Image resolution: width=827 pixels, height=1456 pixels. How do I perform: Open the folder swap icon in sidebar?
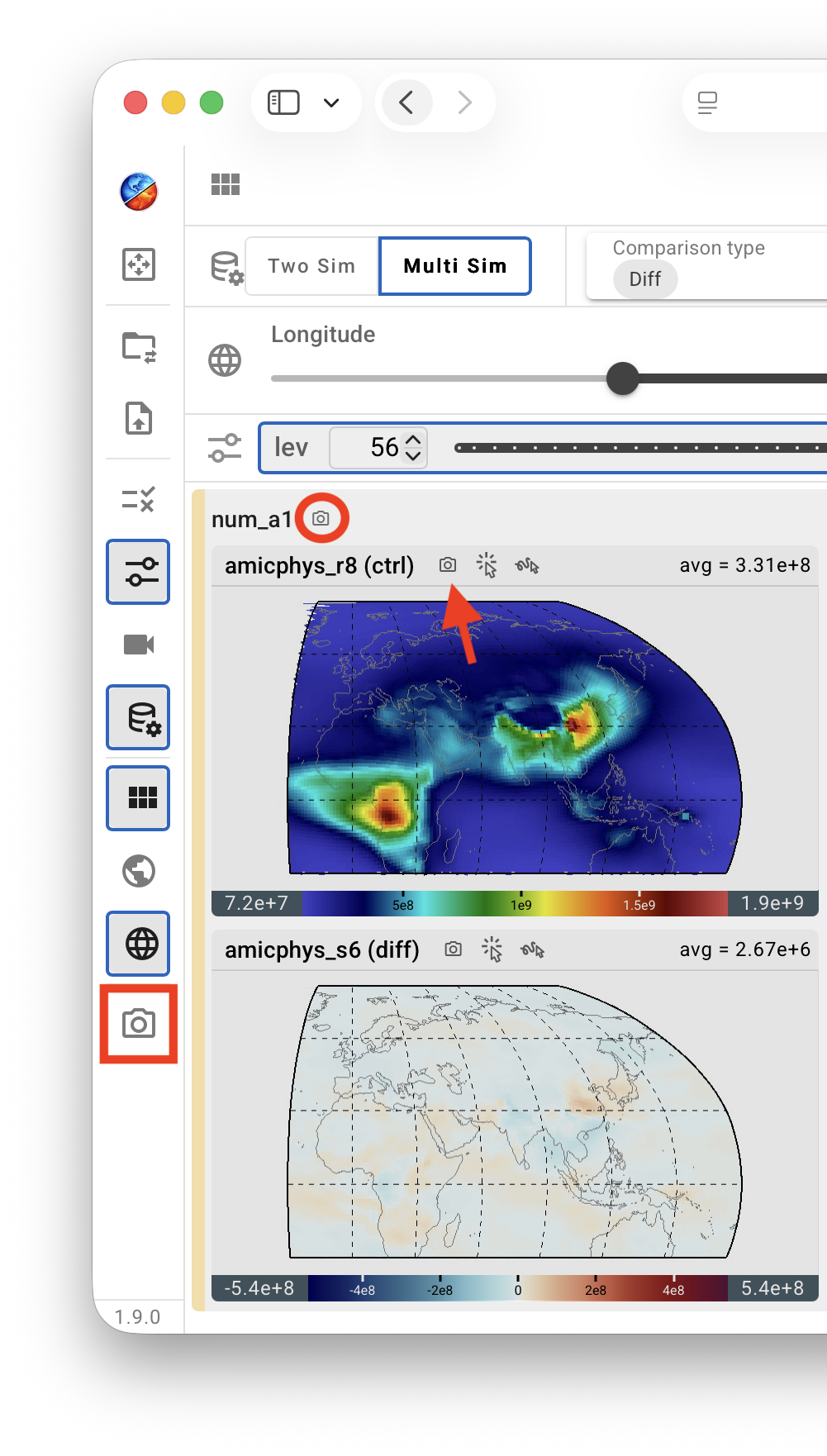[139, 348]
